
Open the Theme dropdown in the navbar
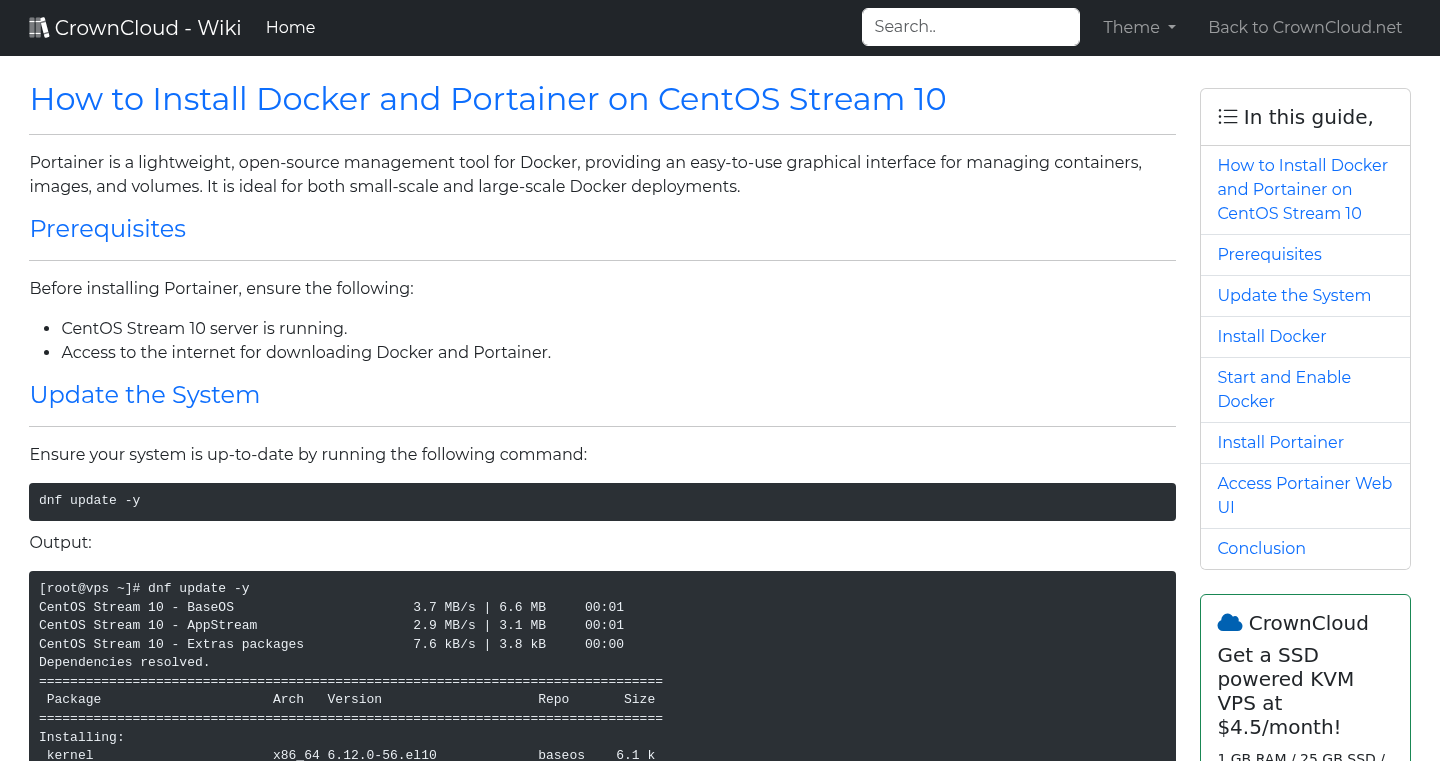1139,27
